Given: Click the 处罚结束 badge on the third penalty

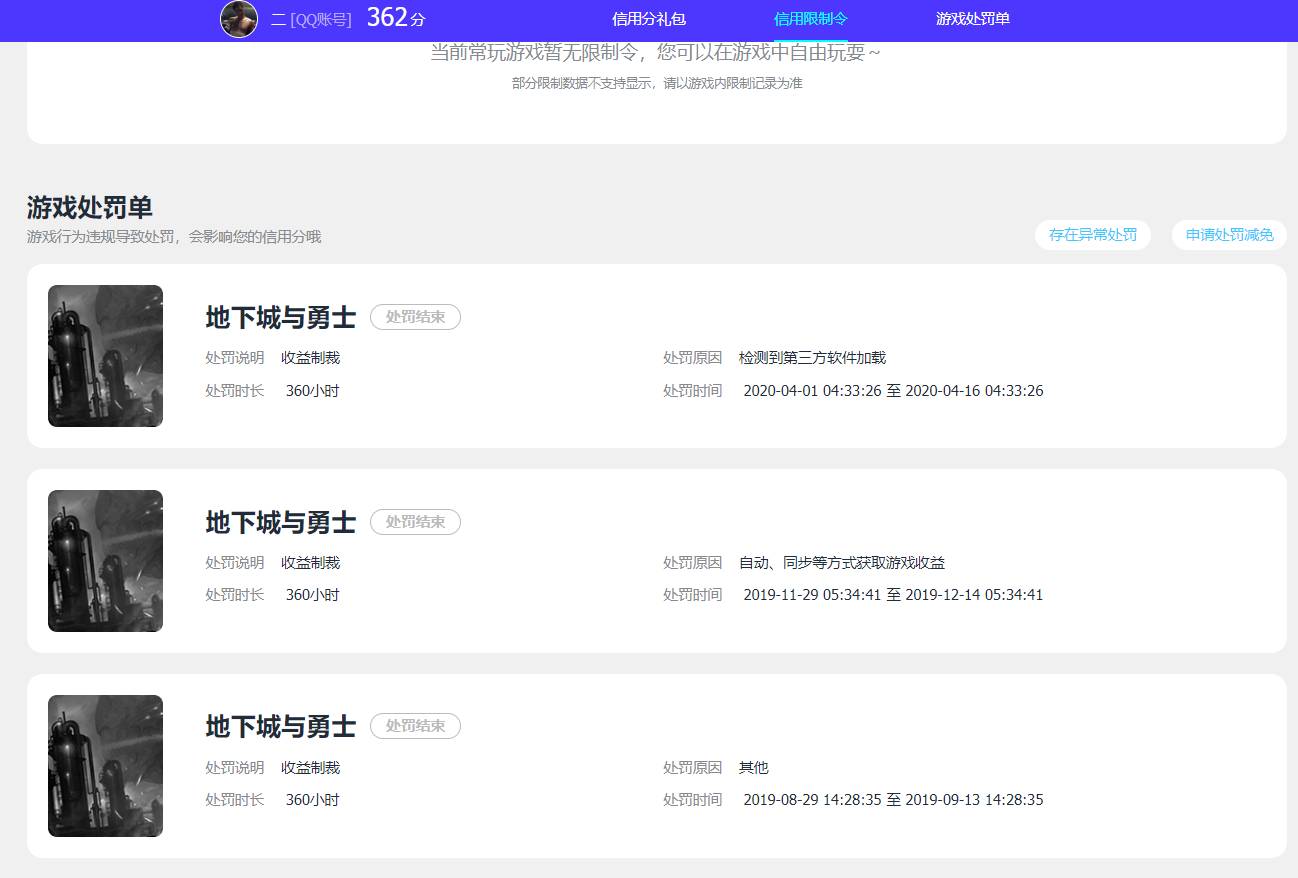Looking at the screenshot, I should [x=415, y=726].
